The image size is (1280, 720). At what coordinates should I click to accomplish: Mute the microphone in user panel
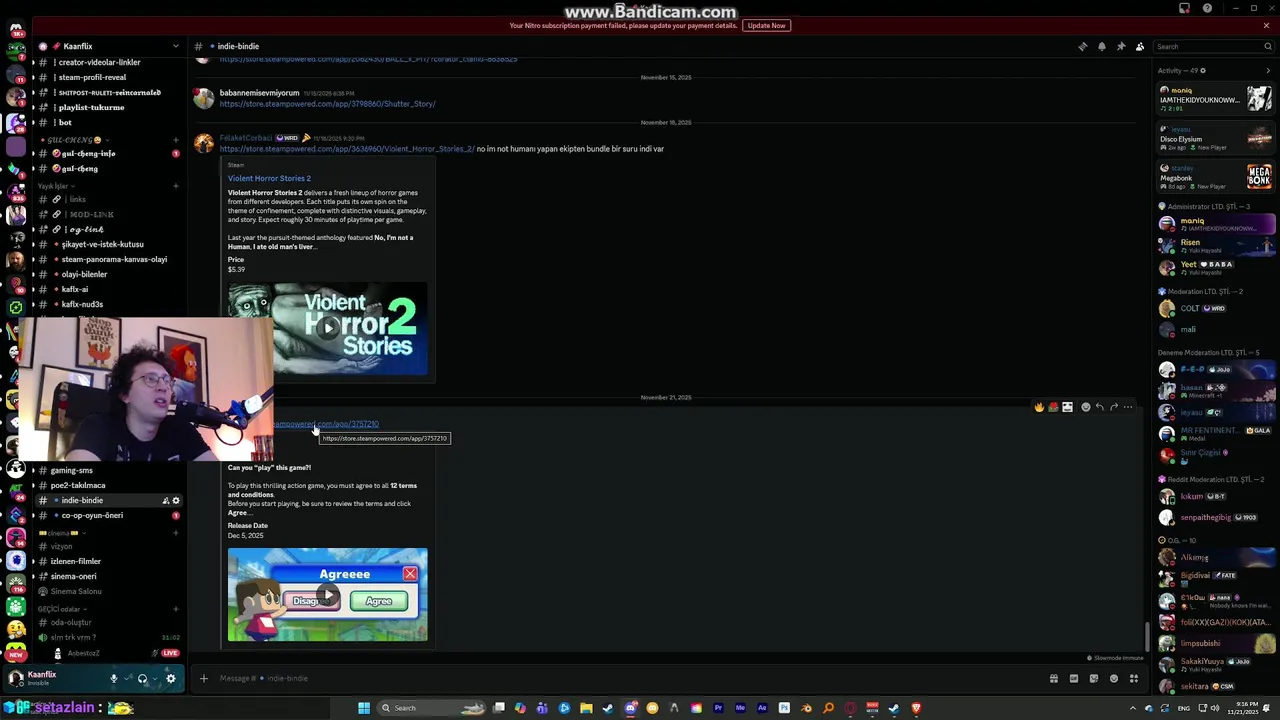click(x=114, y=678)
